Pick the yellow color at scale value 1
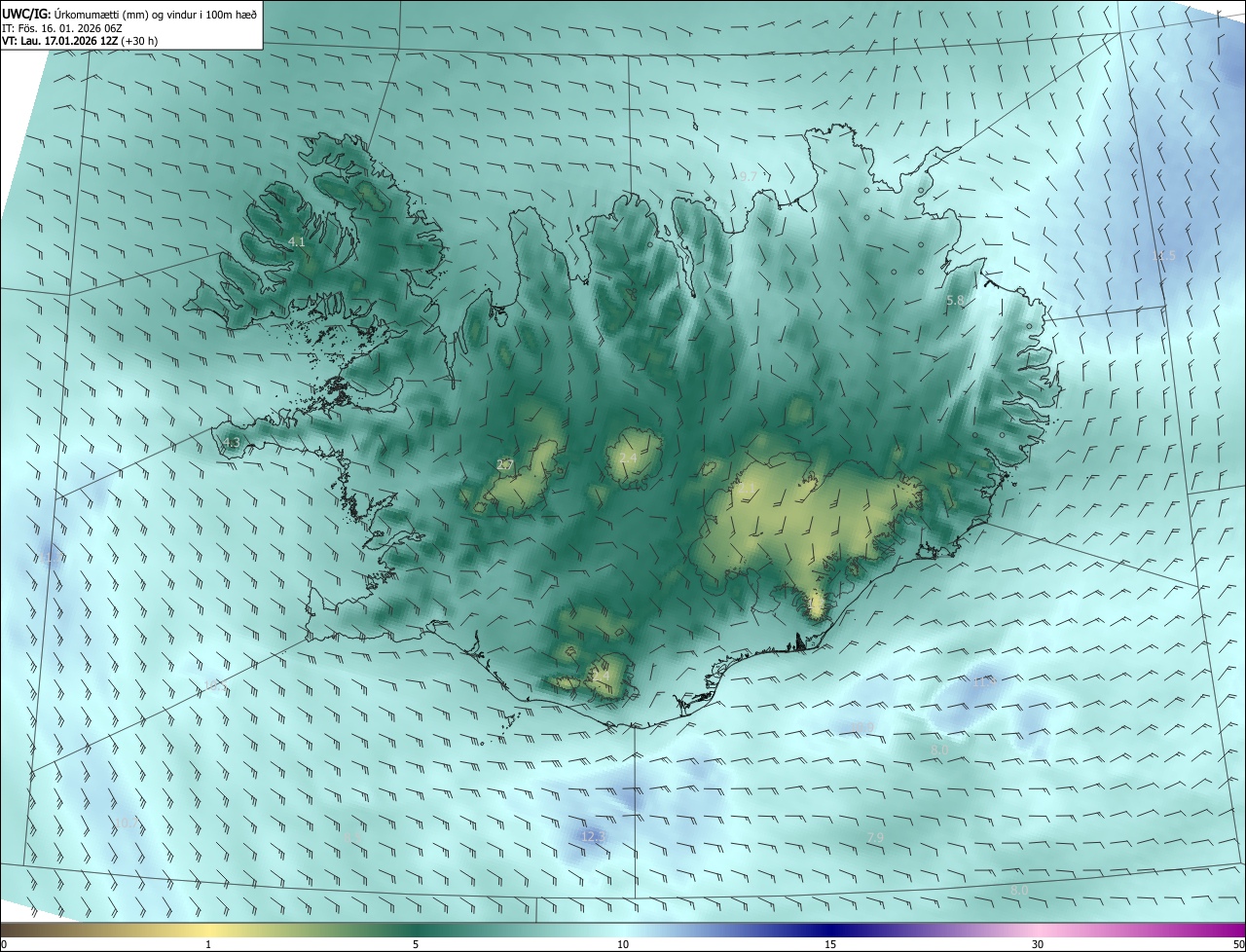The image size is (1246, 952). pyautogui.click(x=208, y=930)
